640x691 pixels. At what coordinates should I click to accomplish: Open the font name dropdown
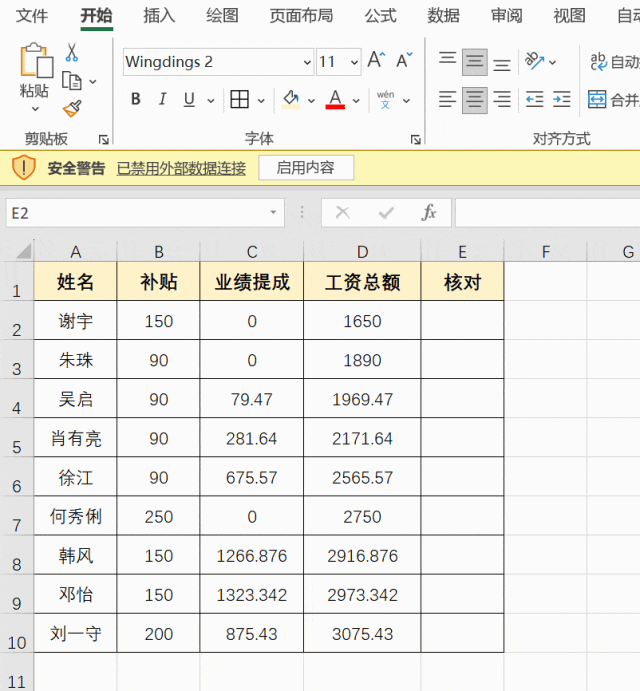tap(307, 62)
